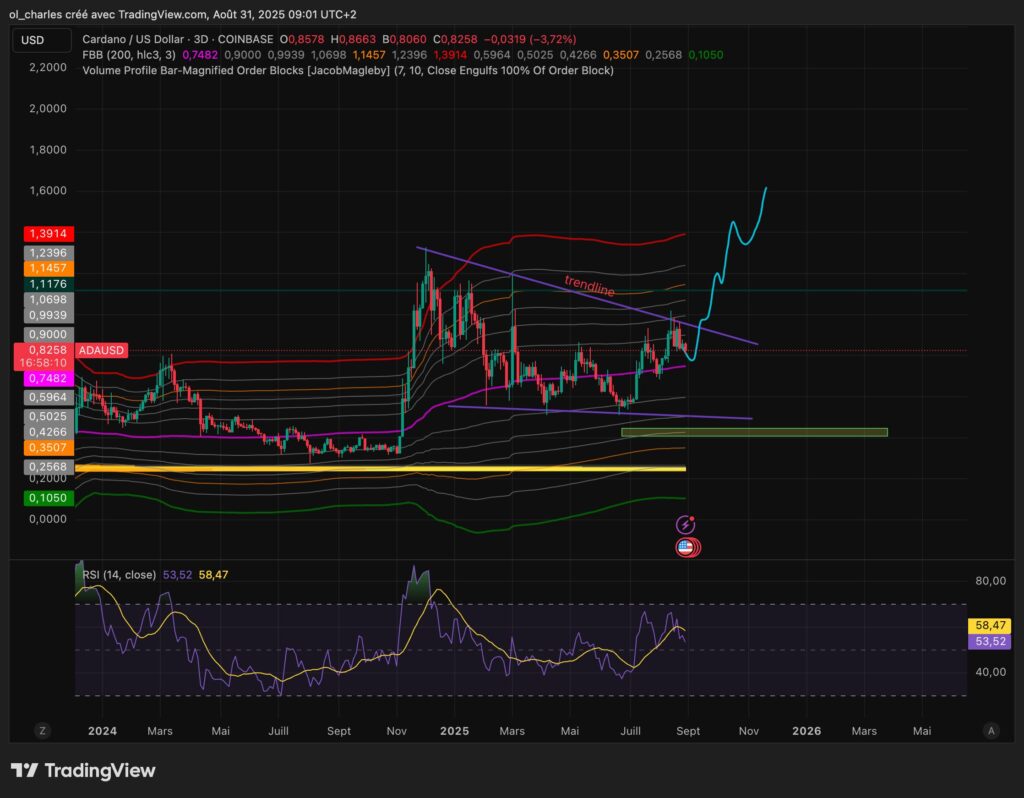Click the Z timezone icon at bottom-left
This screenshot has width=1024, height=798.
coord(42,731)
